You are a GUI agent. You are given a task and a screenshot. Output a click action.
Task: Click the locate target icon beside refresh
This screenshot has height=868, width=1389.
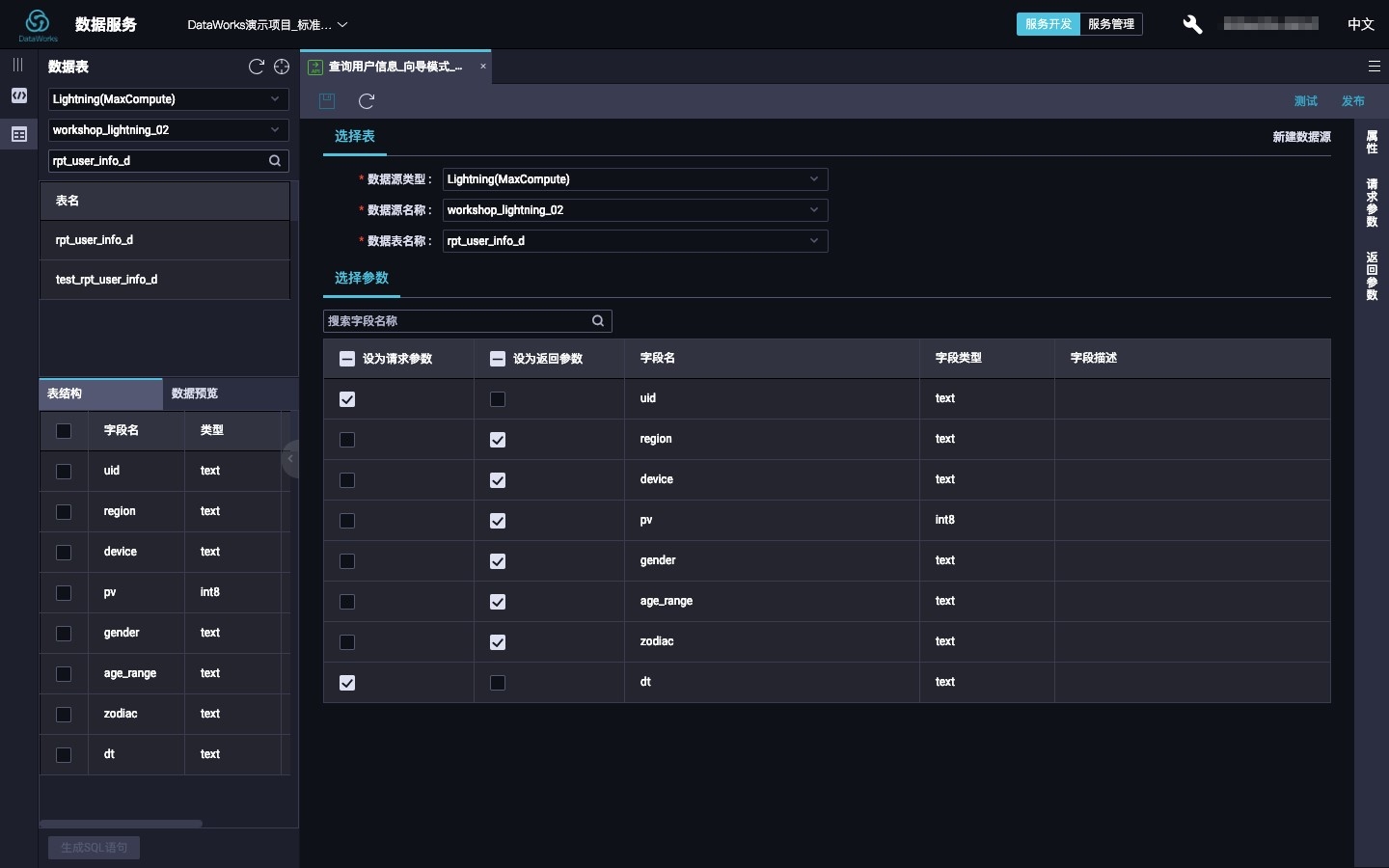[x=282, y=67]
